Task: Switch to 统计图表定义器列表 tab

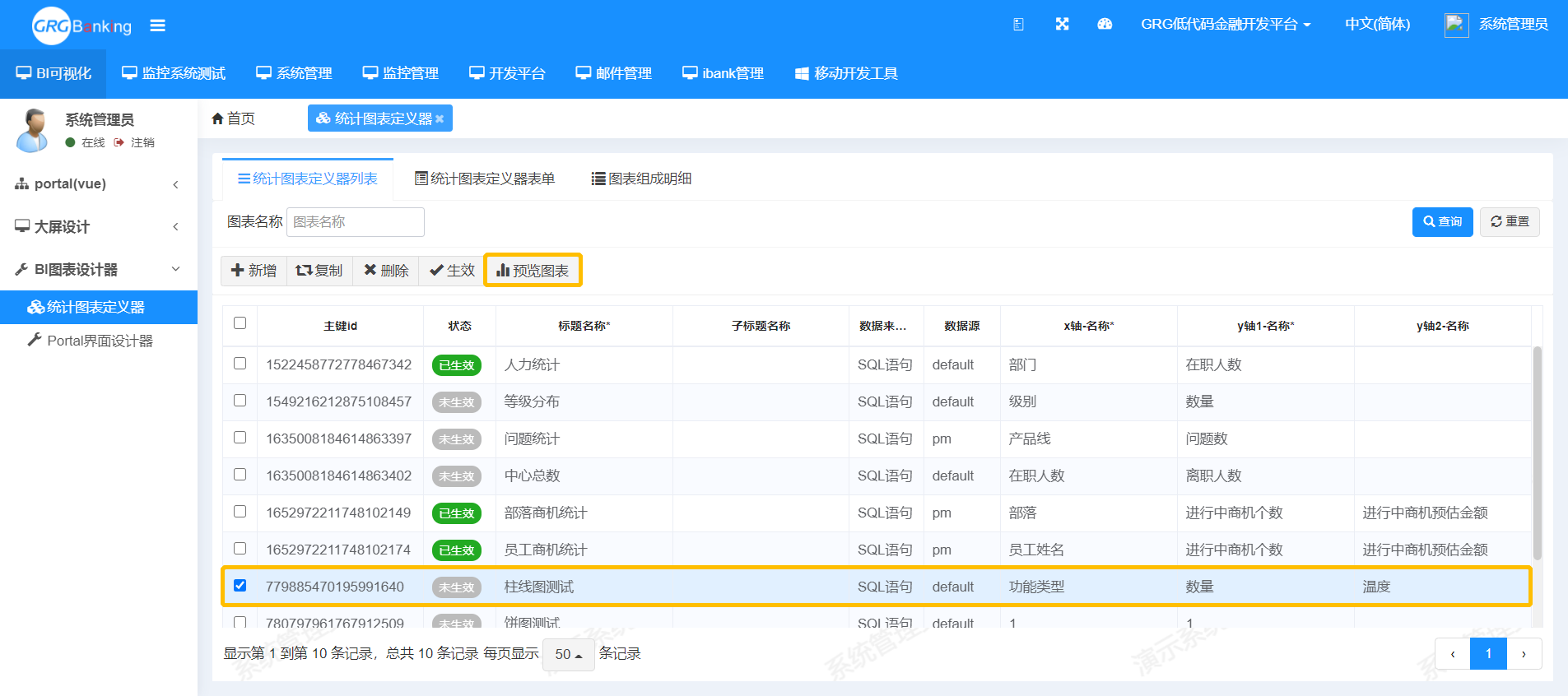Action: 308,179
